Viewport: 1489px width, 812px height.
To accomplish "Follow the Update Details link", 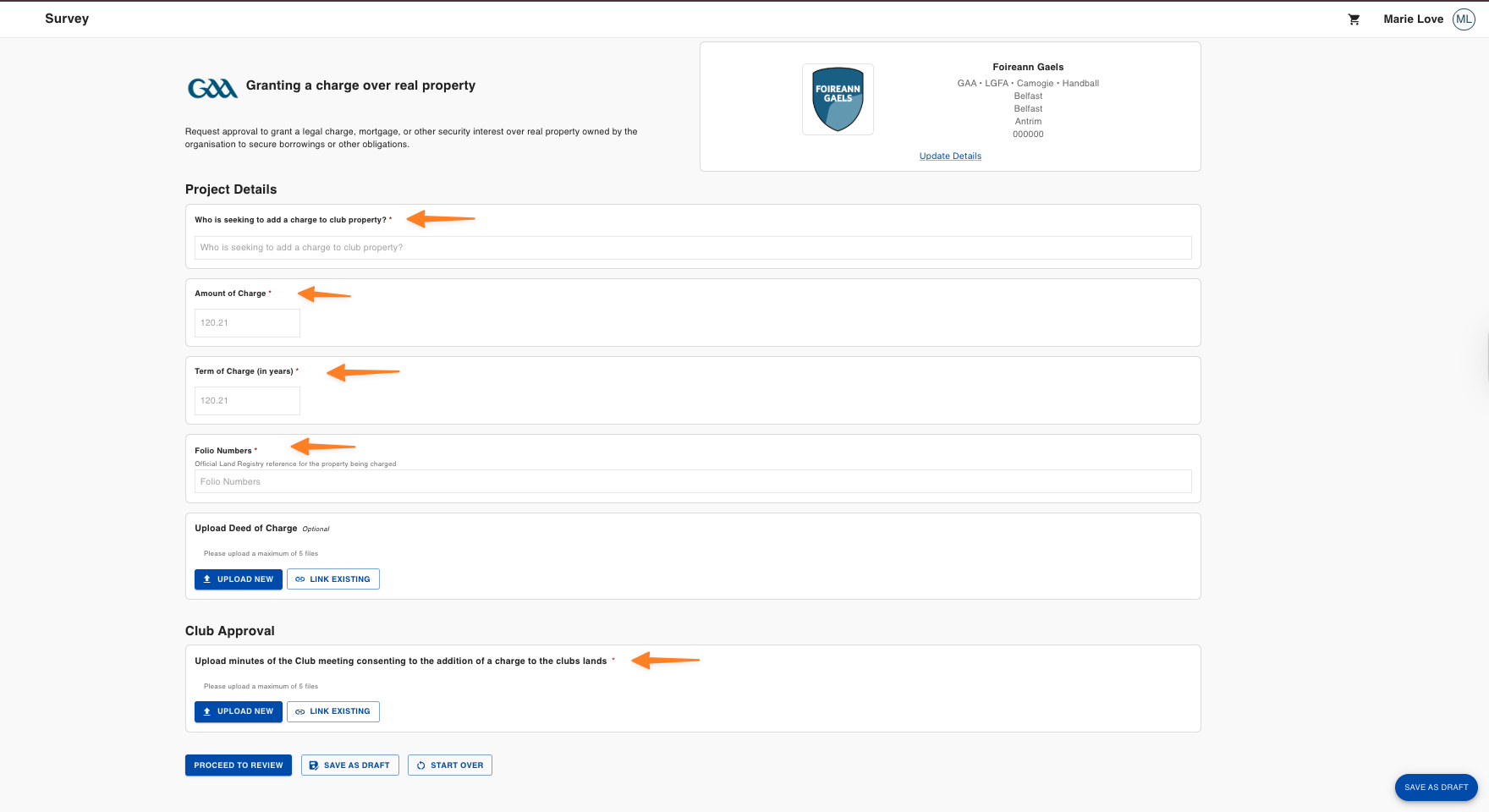I will coord(950,156).
